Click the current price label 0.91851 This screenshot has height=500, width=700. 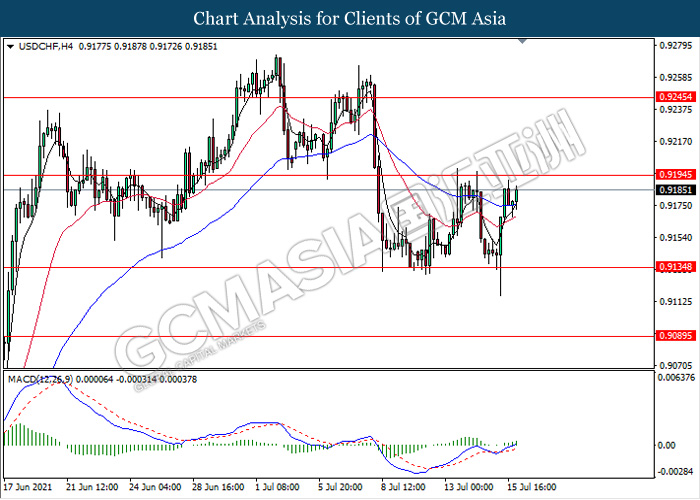(676, 190)
